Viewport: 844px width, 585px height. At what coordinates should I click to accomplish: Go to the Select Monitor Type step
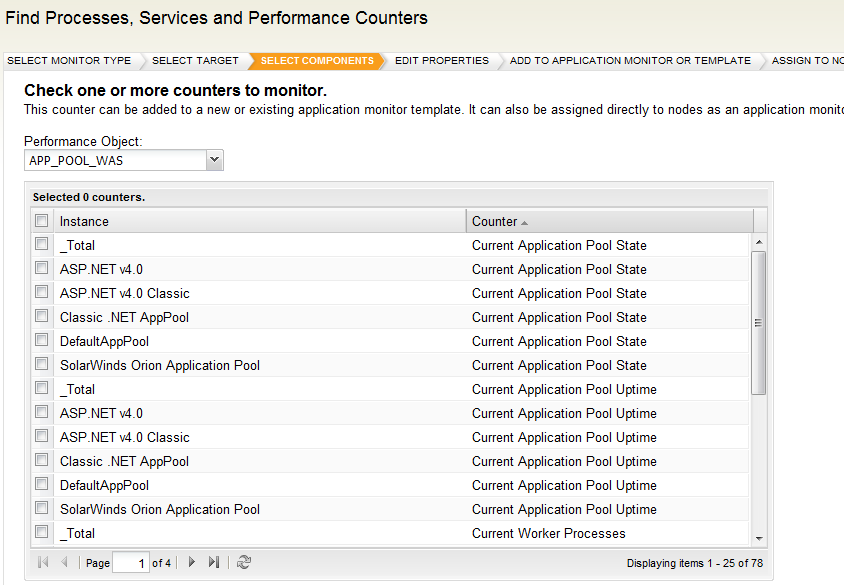pos(69,61)
